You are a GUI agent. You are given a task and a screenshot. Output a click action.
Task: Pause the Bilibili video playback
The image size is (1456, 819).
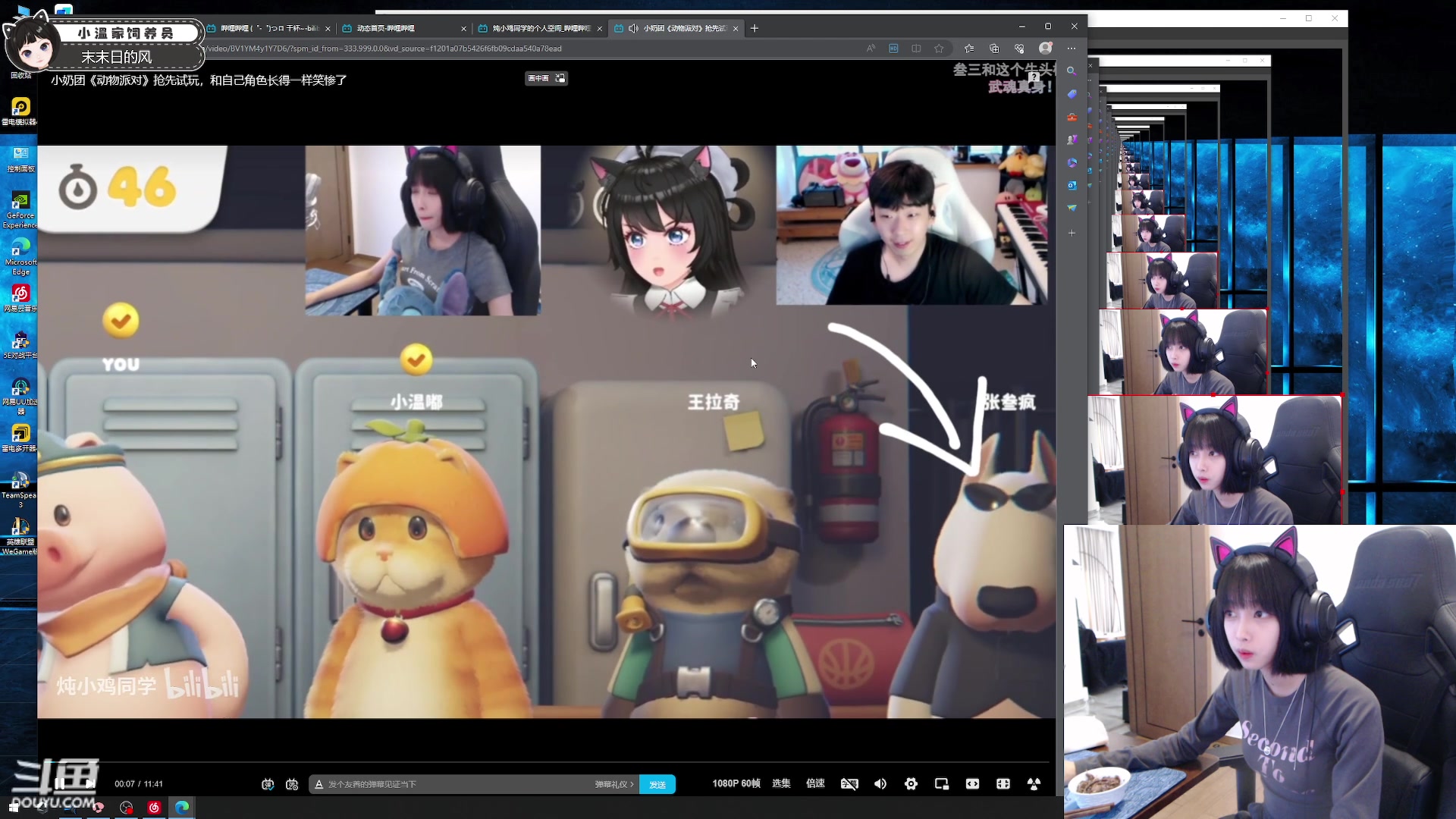click(60, 783)
